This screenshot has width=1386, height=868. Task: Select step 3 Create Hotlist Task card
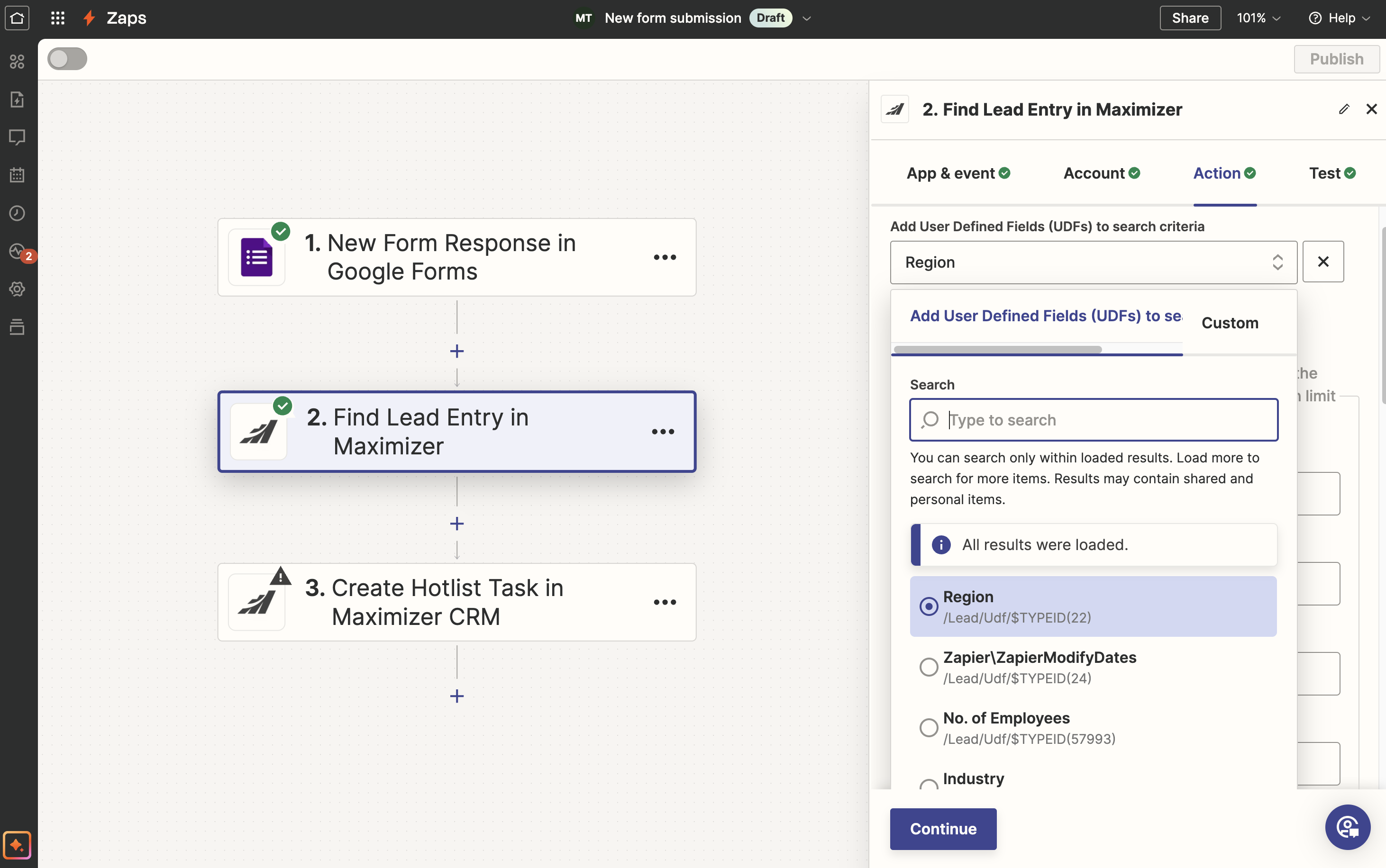(x=457, y=602)
